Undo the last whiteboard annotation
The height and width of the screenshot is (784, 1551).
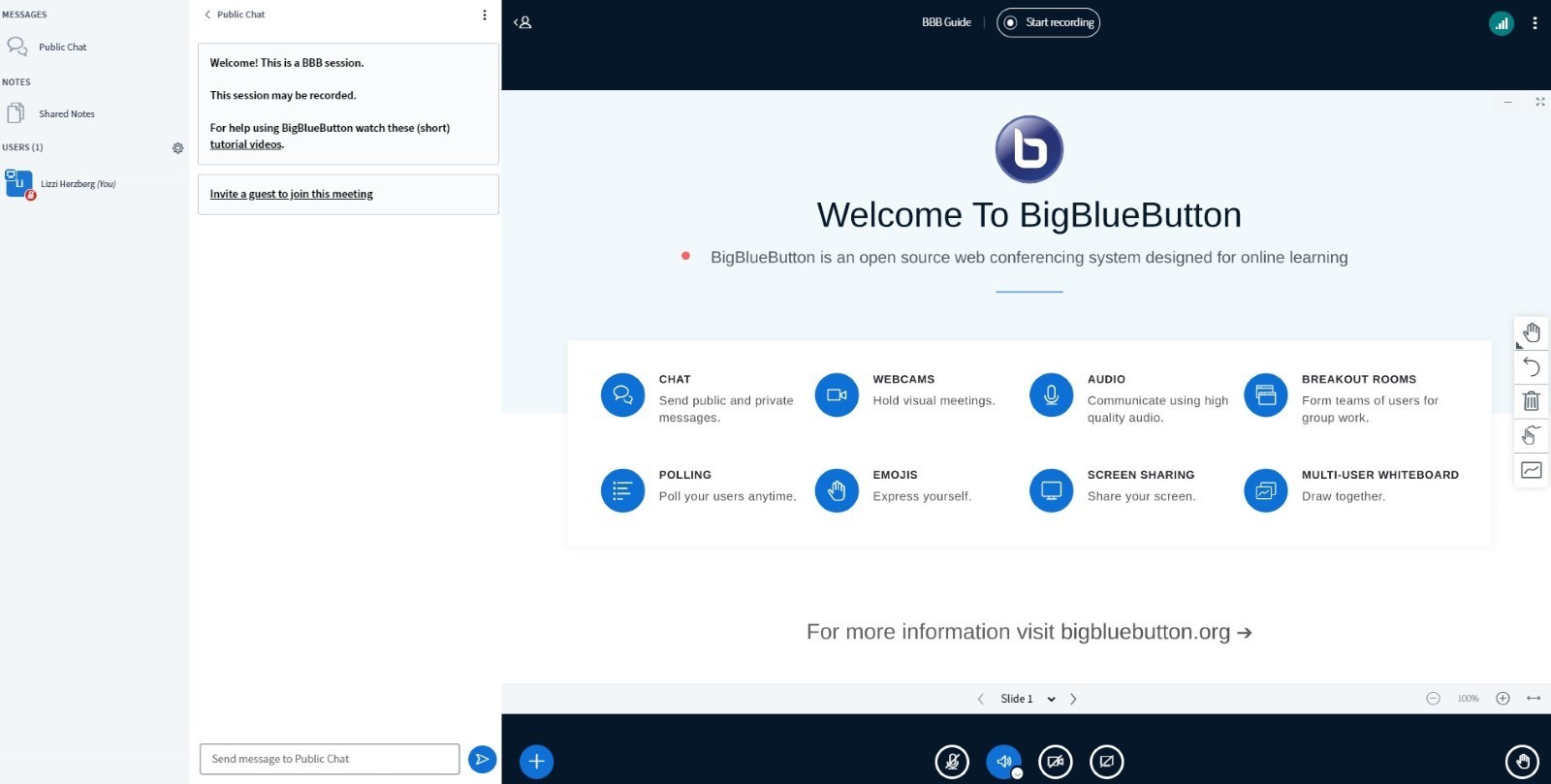[x=1532, y=367]
